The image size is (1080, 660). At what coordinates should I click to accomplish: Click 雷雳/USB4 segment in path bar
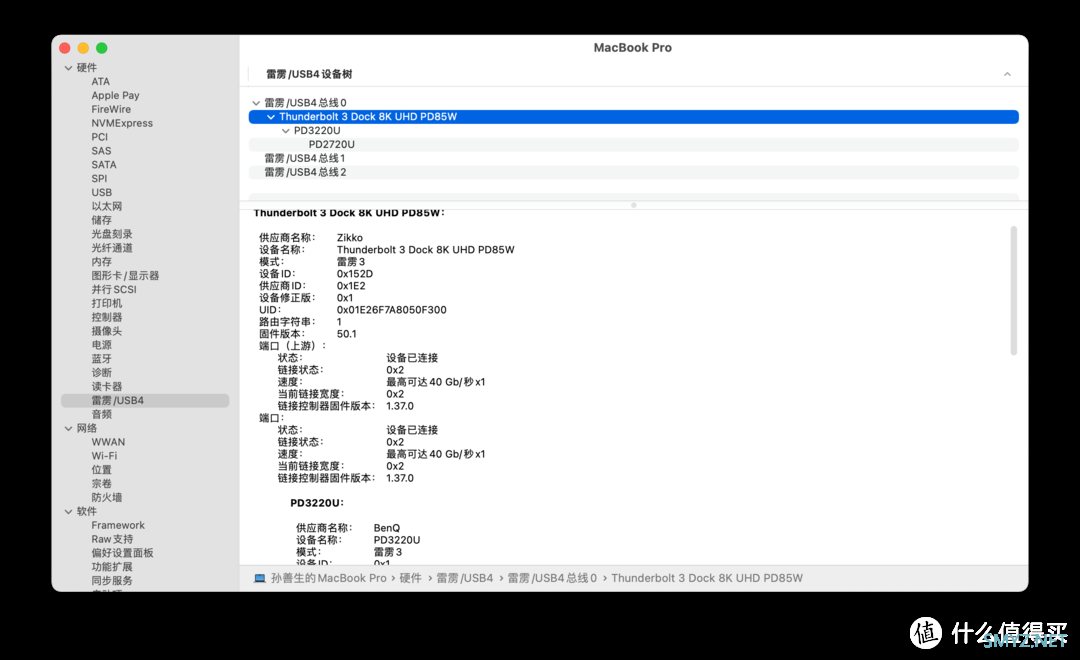pyautogui.click(x=464, y=579)
